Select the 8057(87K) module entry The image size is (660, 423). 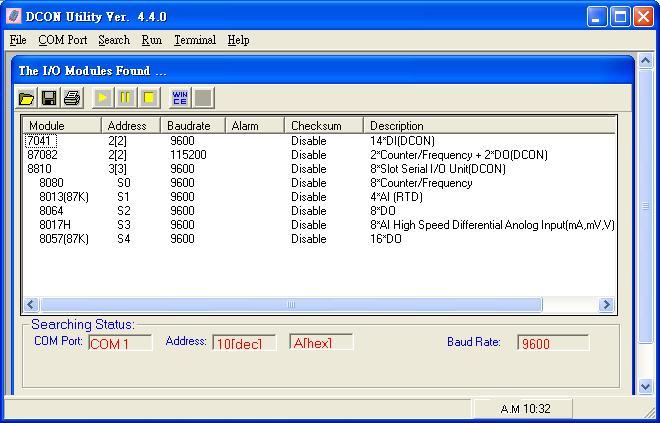pos(64,239)
